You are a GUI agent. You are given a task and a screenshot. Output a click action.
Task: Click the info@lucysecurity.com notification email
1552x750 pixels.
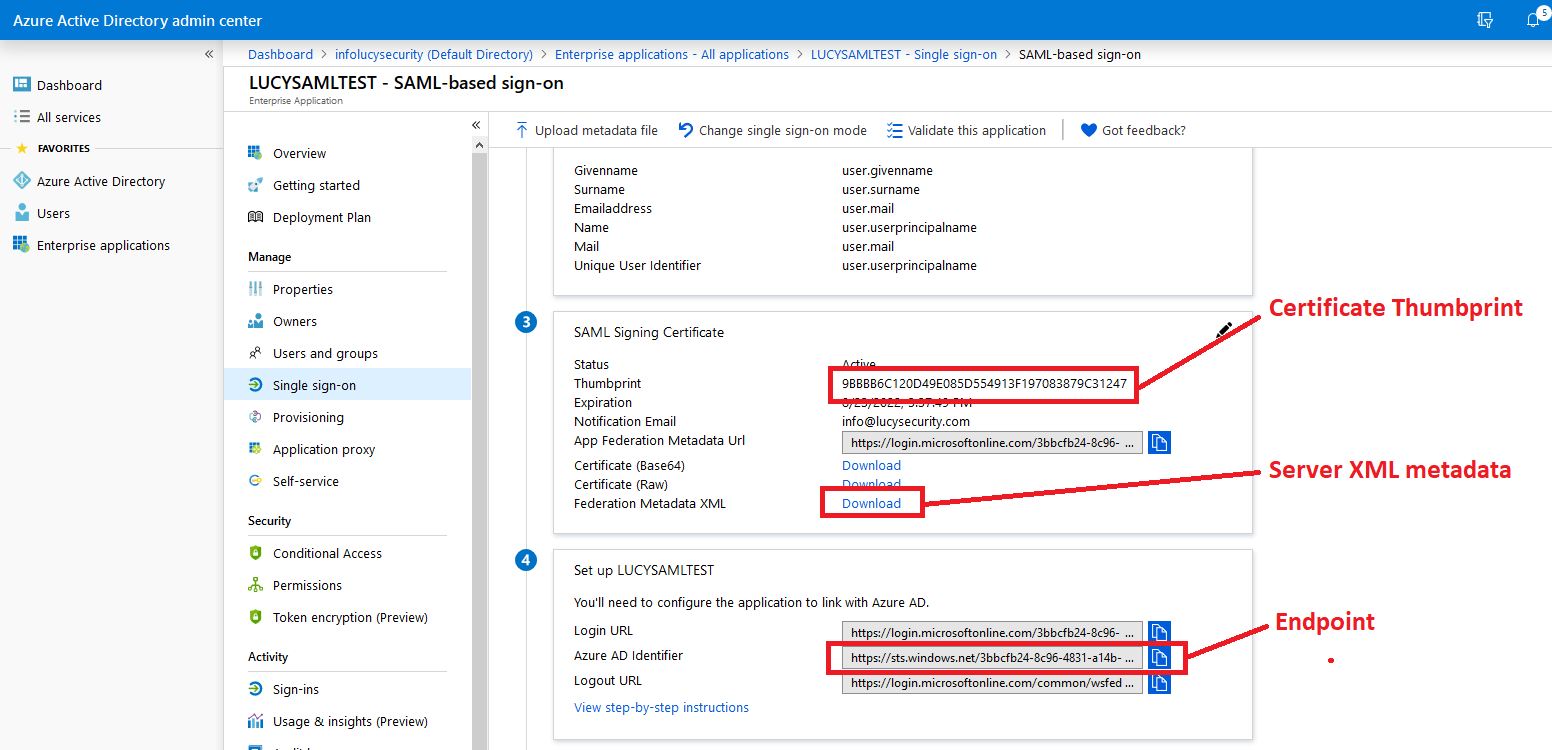[x=906, y=421]
